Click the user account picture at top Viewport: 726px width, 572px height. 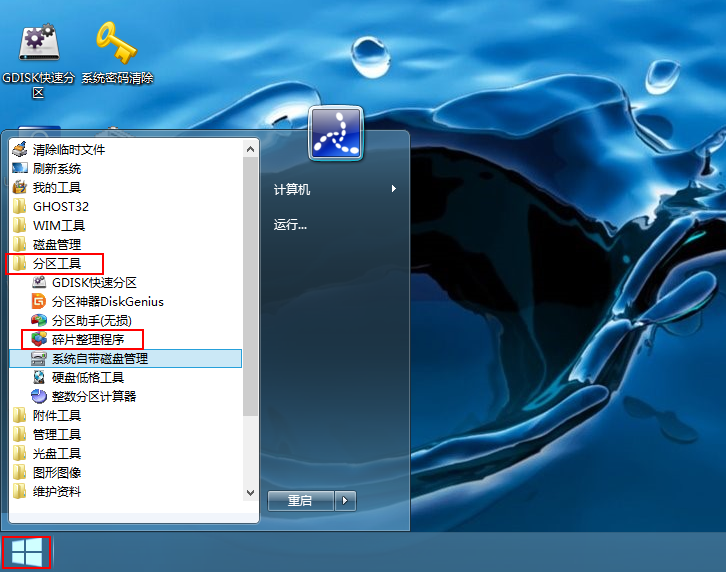point(336,133)
